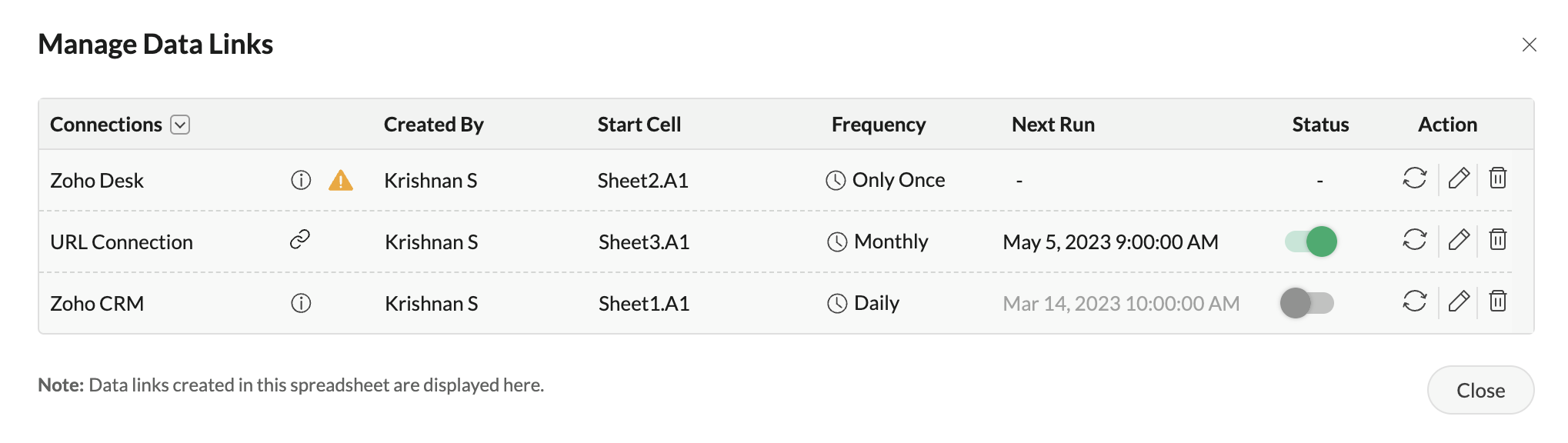Screen dimensions: 1568x443
Task: Edit the Zoho Desk data link
Action: pos(1459,178)
